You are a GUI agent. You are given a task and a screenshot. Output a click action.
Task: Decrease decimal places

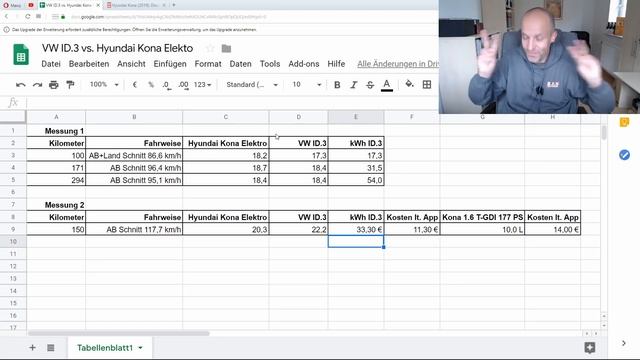(167, 85)
